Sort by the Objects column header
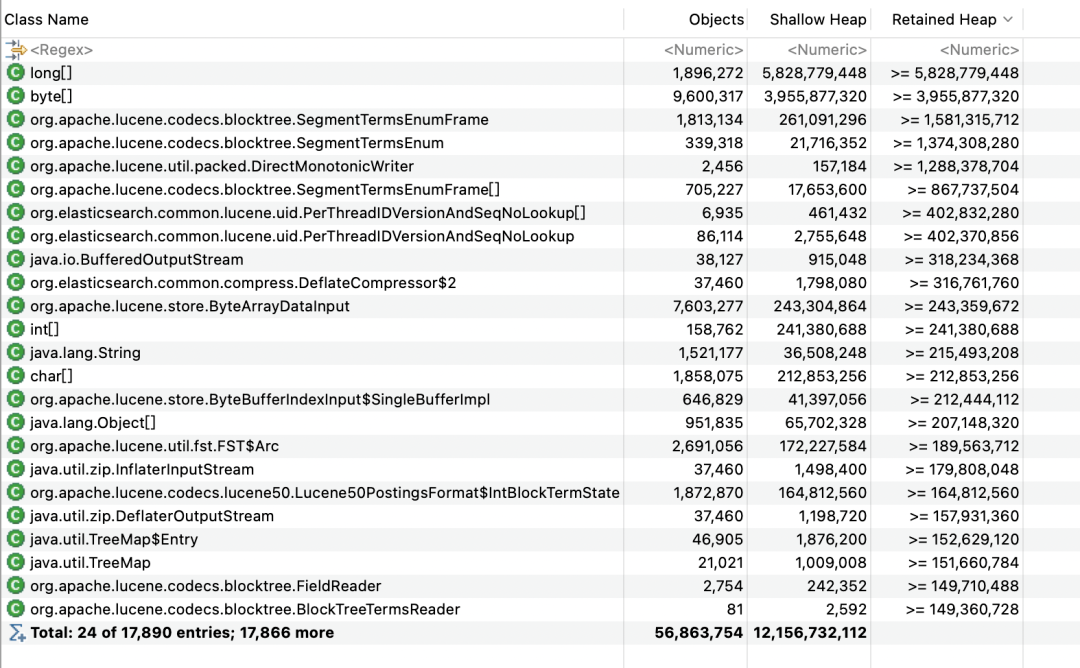 [x=716, y=20]
